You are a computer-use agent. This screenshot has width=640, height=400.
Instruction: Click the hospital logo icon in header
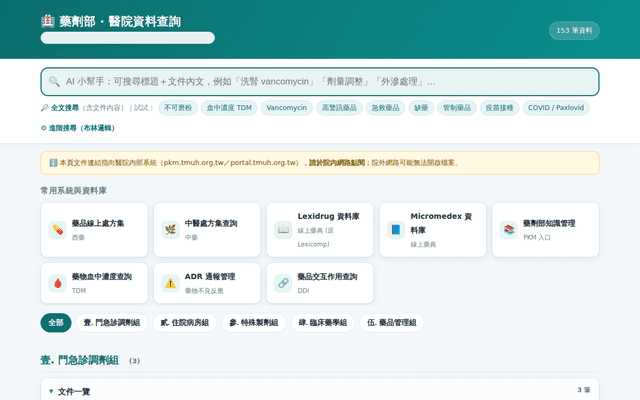click(48, 21)
